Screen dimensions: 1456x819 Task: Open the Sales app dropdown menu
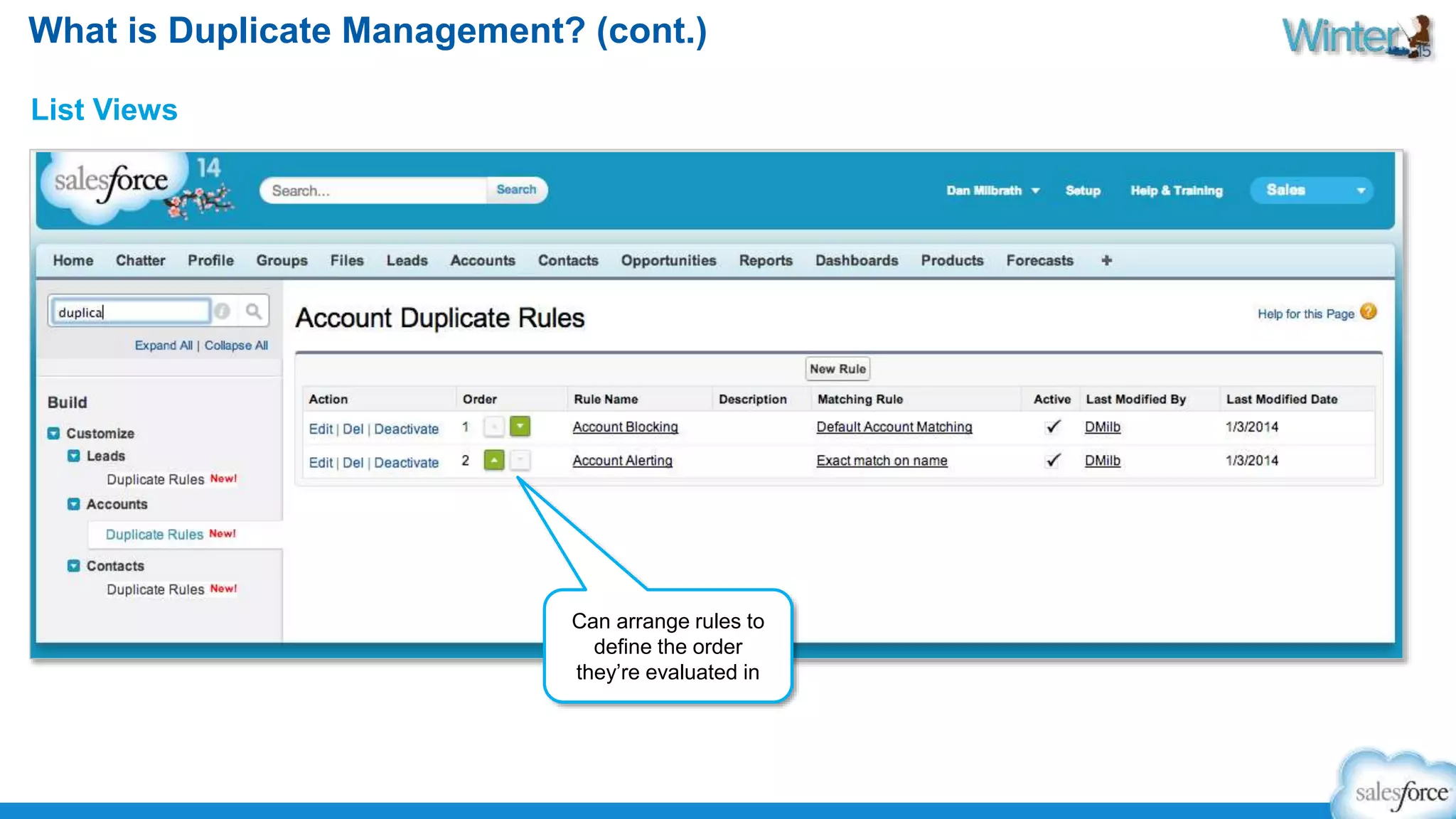tap(1312, 190)
